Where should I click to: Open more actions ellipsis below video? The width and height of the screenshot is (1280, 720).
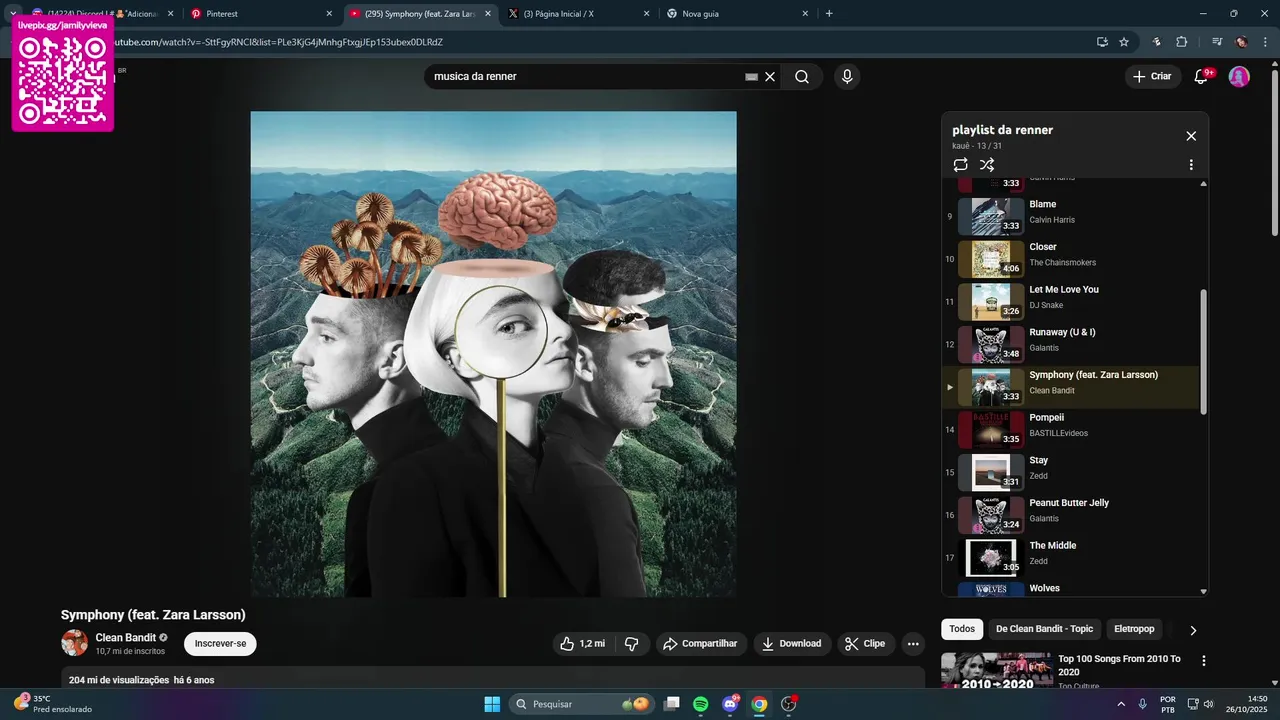913,644
